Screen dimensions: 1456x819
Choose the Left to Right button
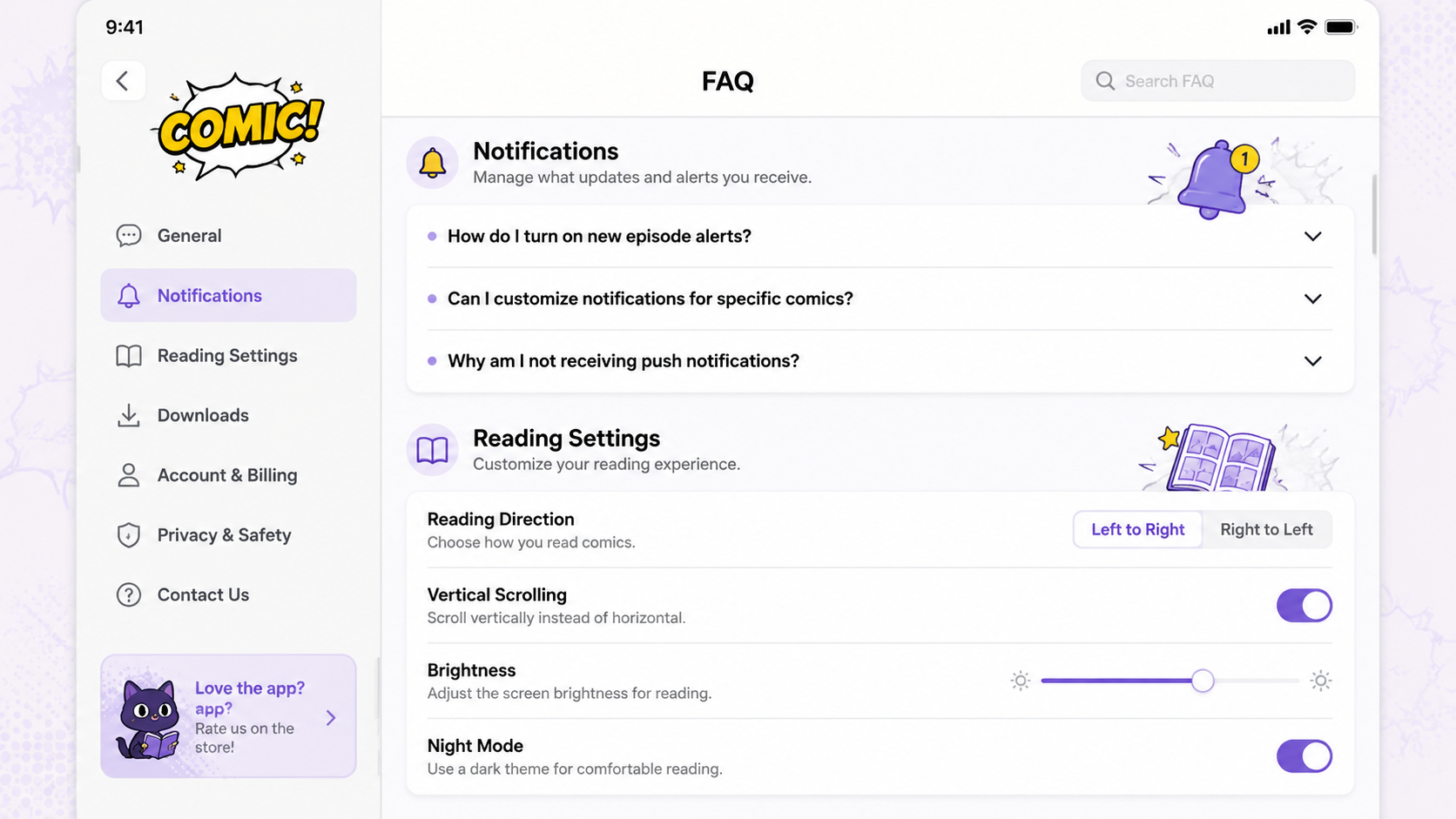[x=1137, y=529]
